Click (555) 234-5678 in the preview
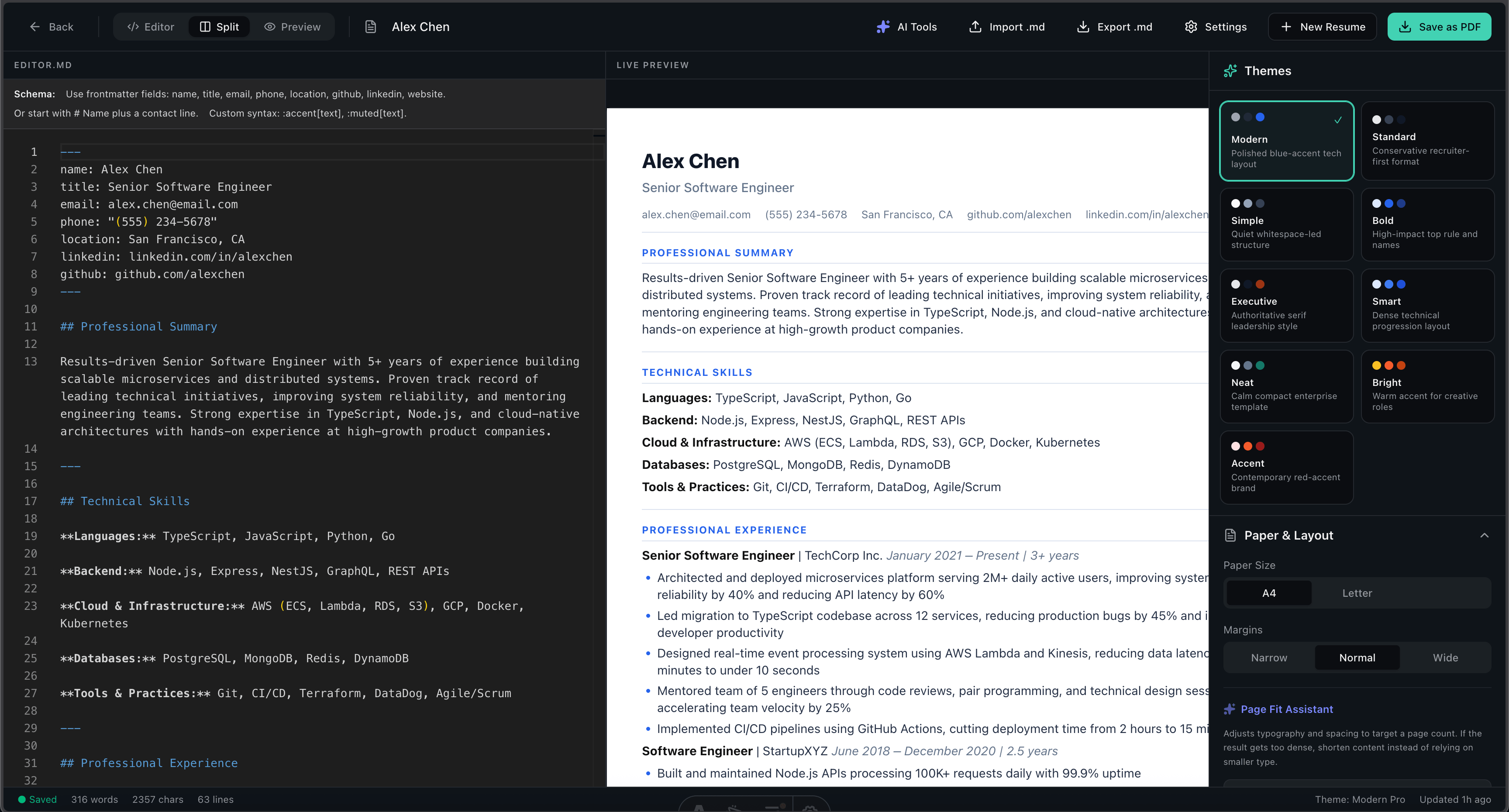The width and height of the screenshot is (1509, 812). (806, 214)
